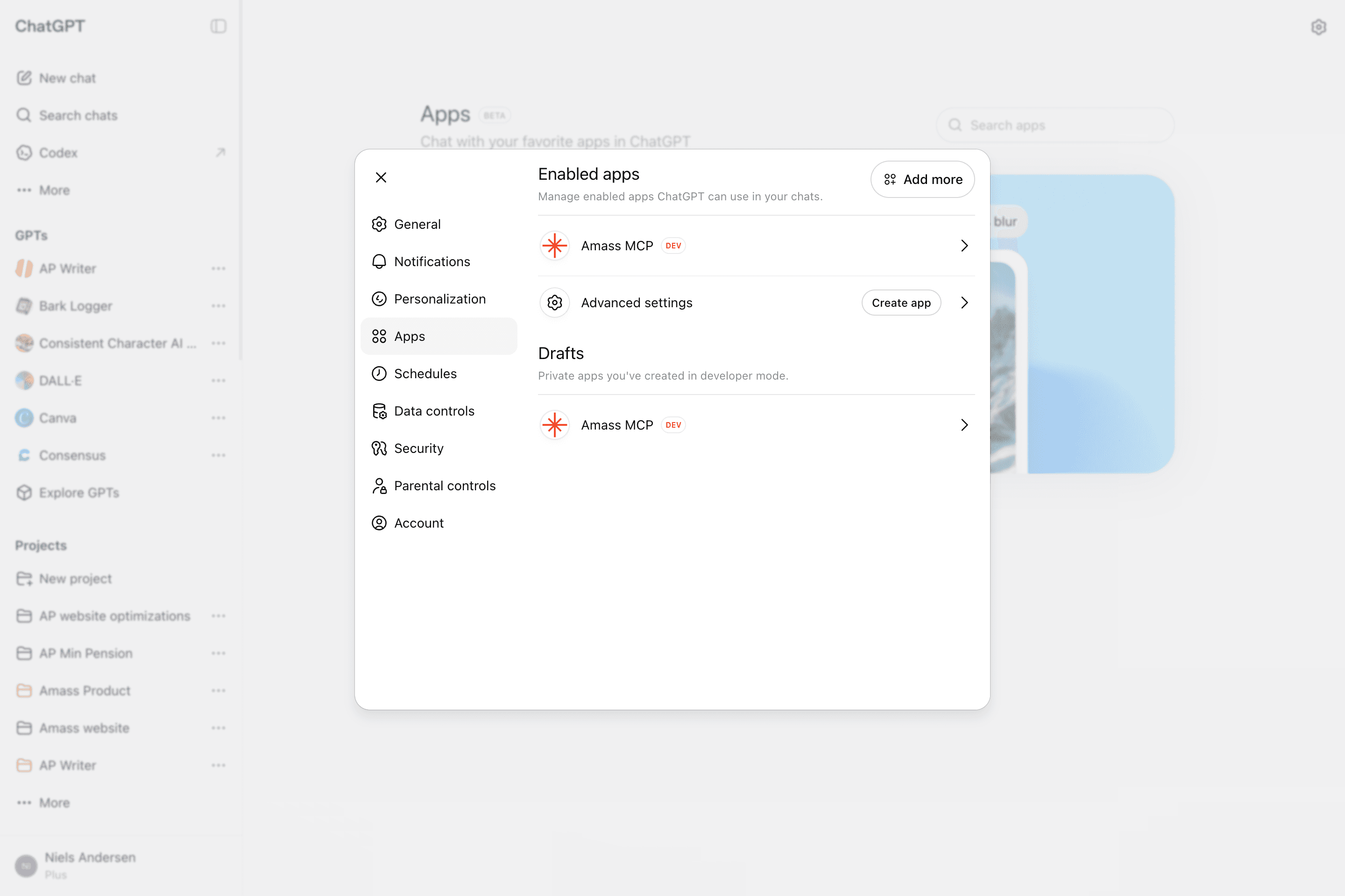Expand Amass MCP under Drafts

coord(964,425)
